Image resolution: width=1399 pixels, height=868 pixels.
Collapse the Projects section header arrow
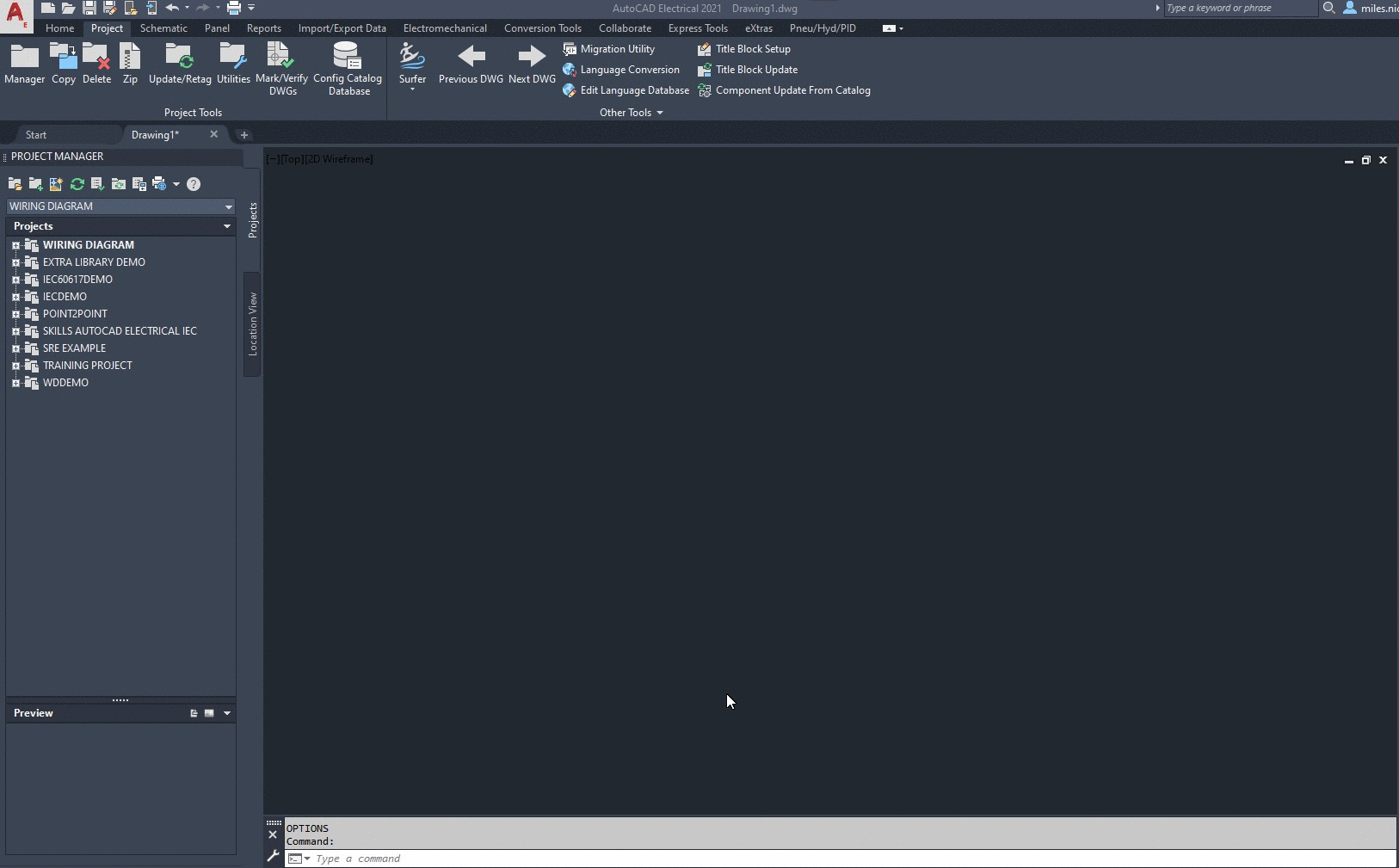pos(227,226)
